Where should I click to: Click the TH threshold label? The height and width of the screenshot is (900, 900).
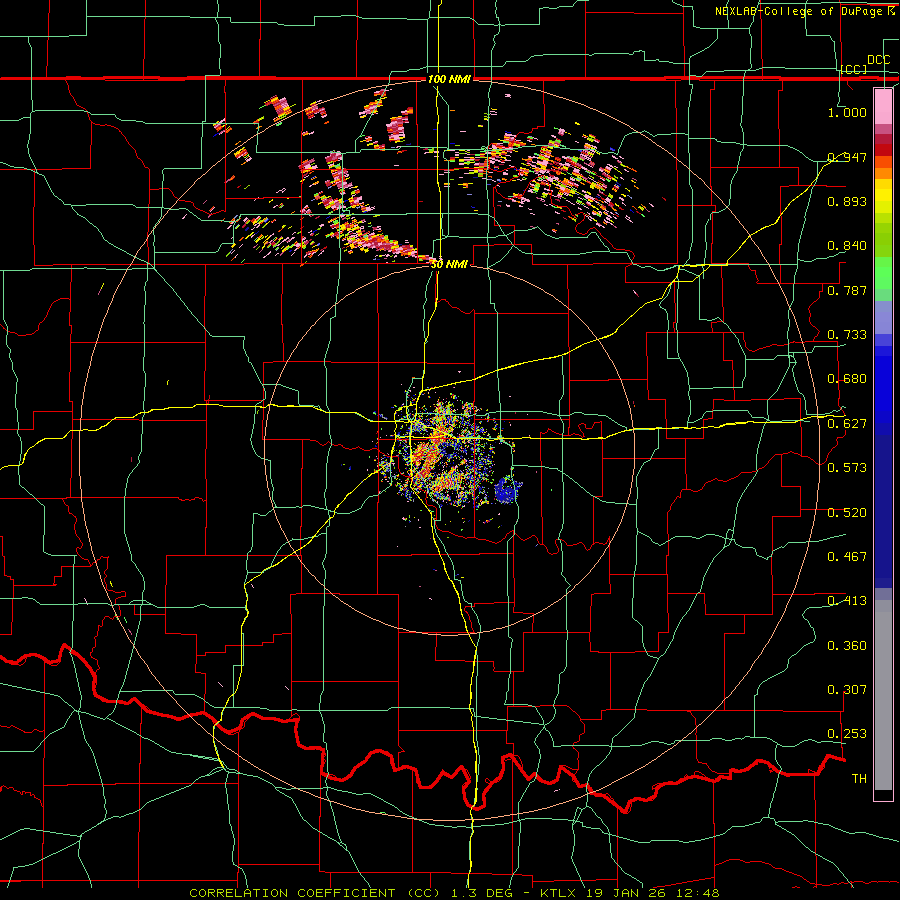[859, 779]
